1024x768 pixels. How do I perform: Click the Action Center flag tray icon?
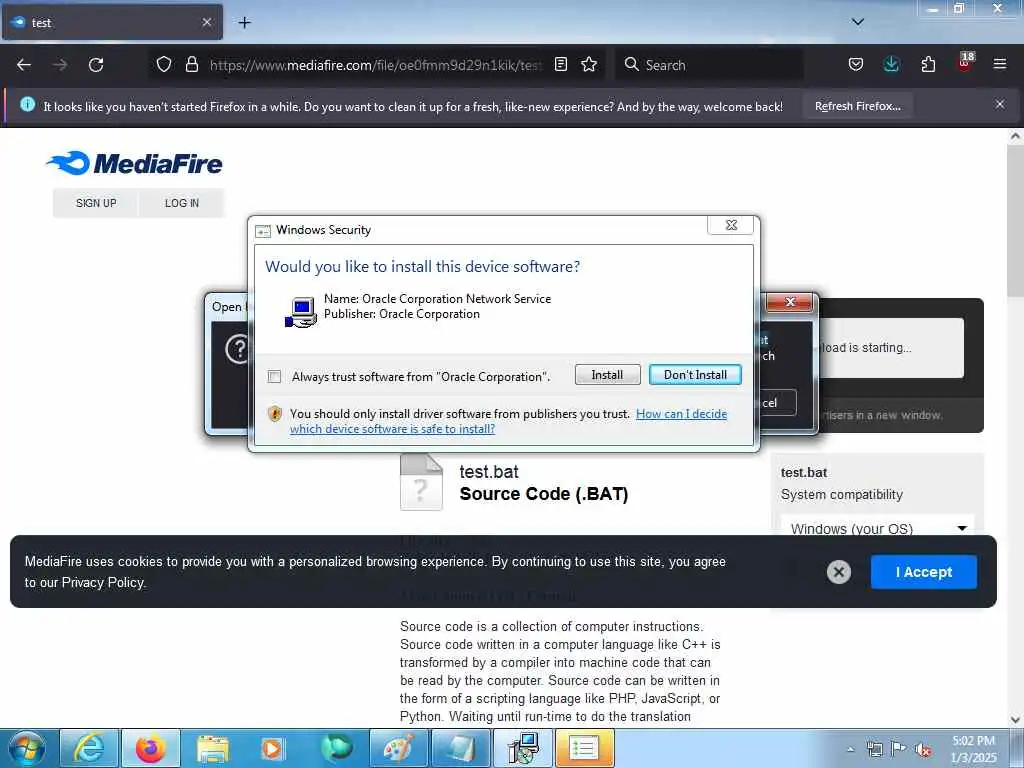tap(899, 749)
